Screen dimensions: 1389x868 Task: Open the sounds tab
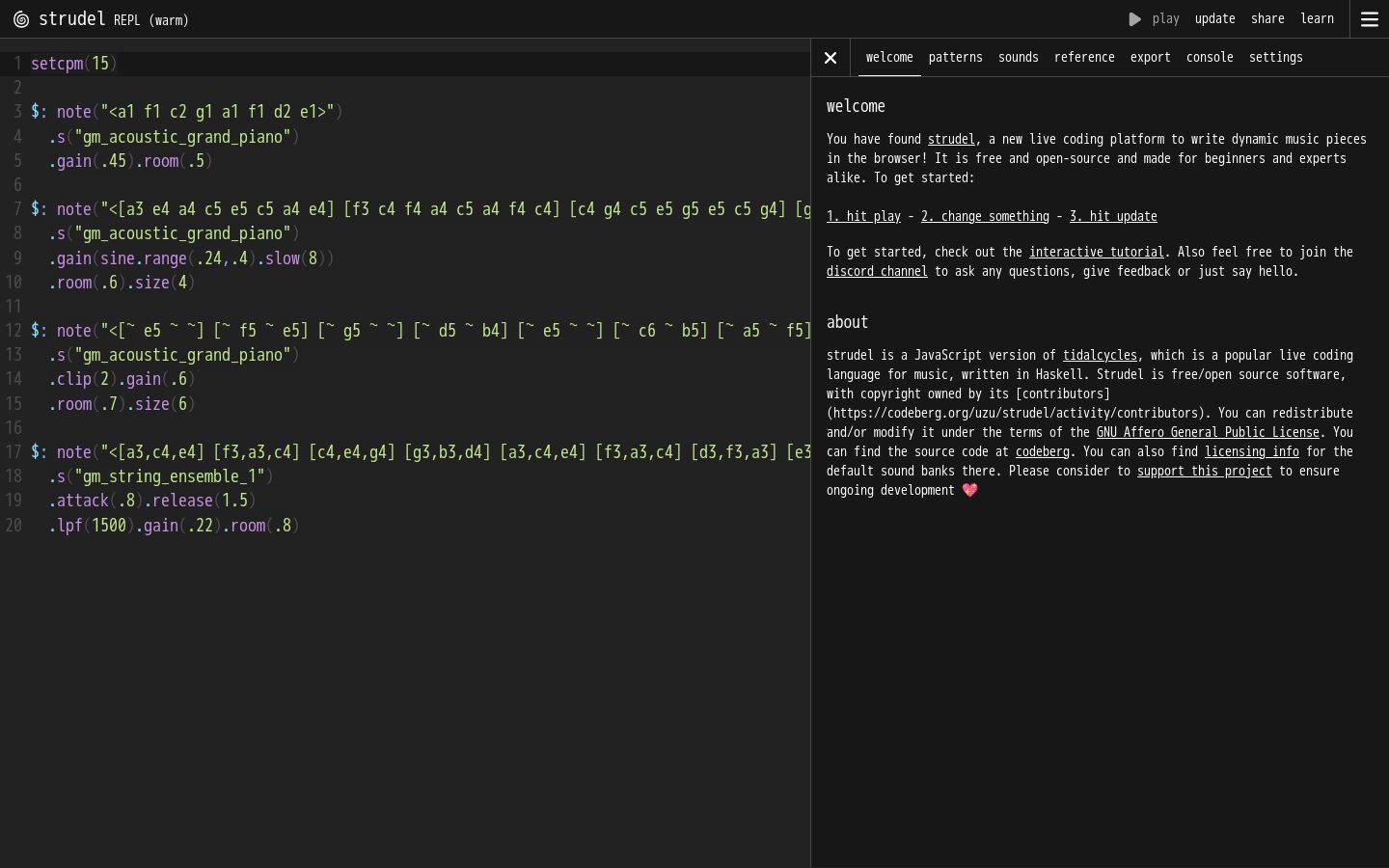pyautogui.click(x=1019, y=58)
